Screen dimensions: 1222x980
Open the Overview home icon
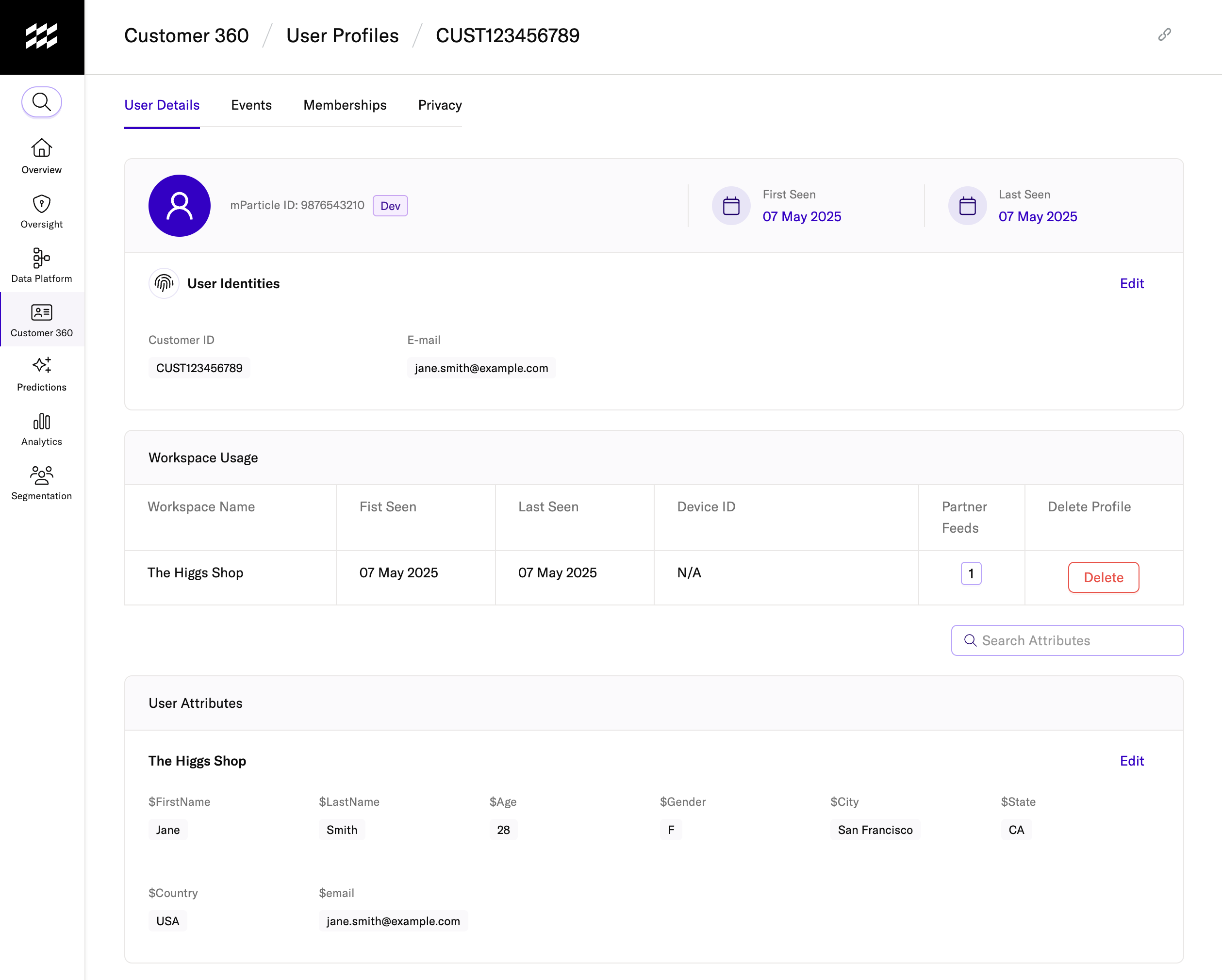coord(41,148)
